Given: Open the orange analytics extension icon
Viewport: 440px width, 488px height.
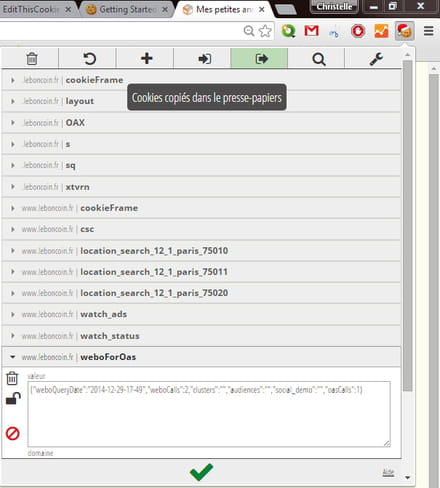Looking at the screenshot, I should point(381,31).
